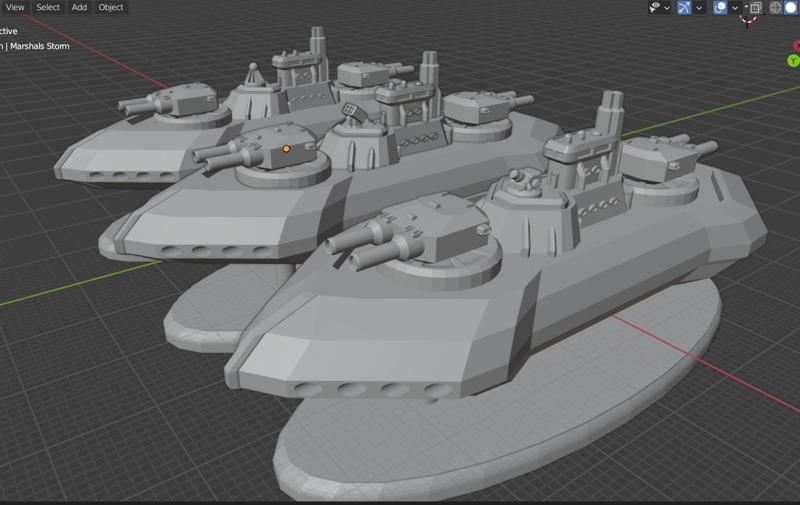
Task: Click the 'Marshals Storm' object label text
Action: (x=40, y=46)
